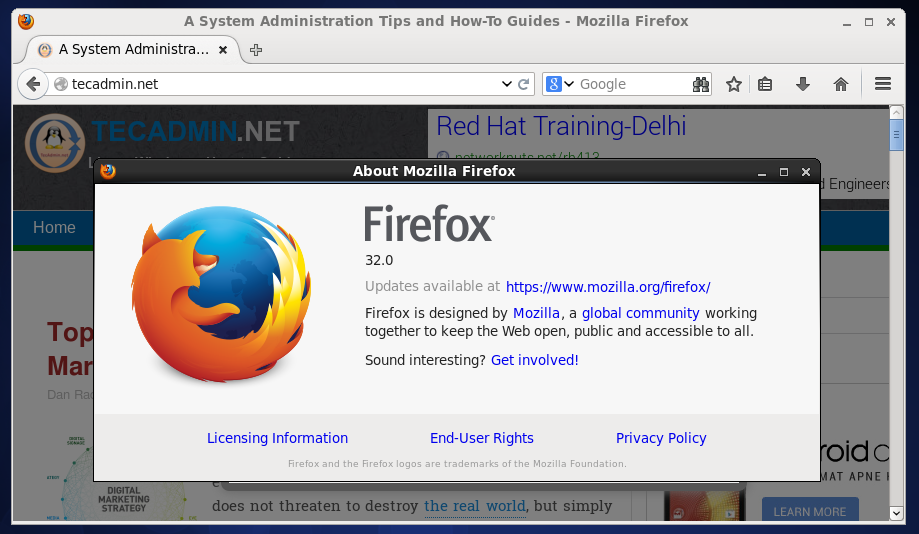919x534 pixels.
Task: Bookmark this page with the star icon
Action: [x=734, y=84]
